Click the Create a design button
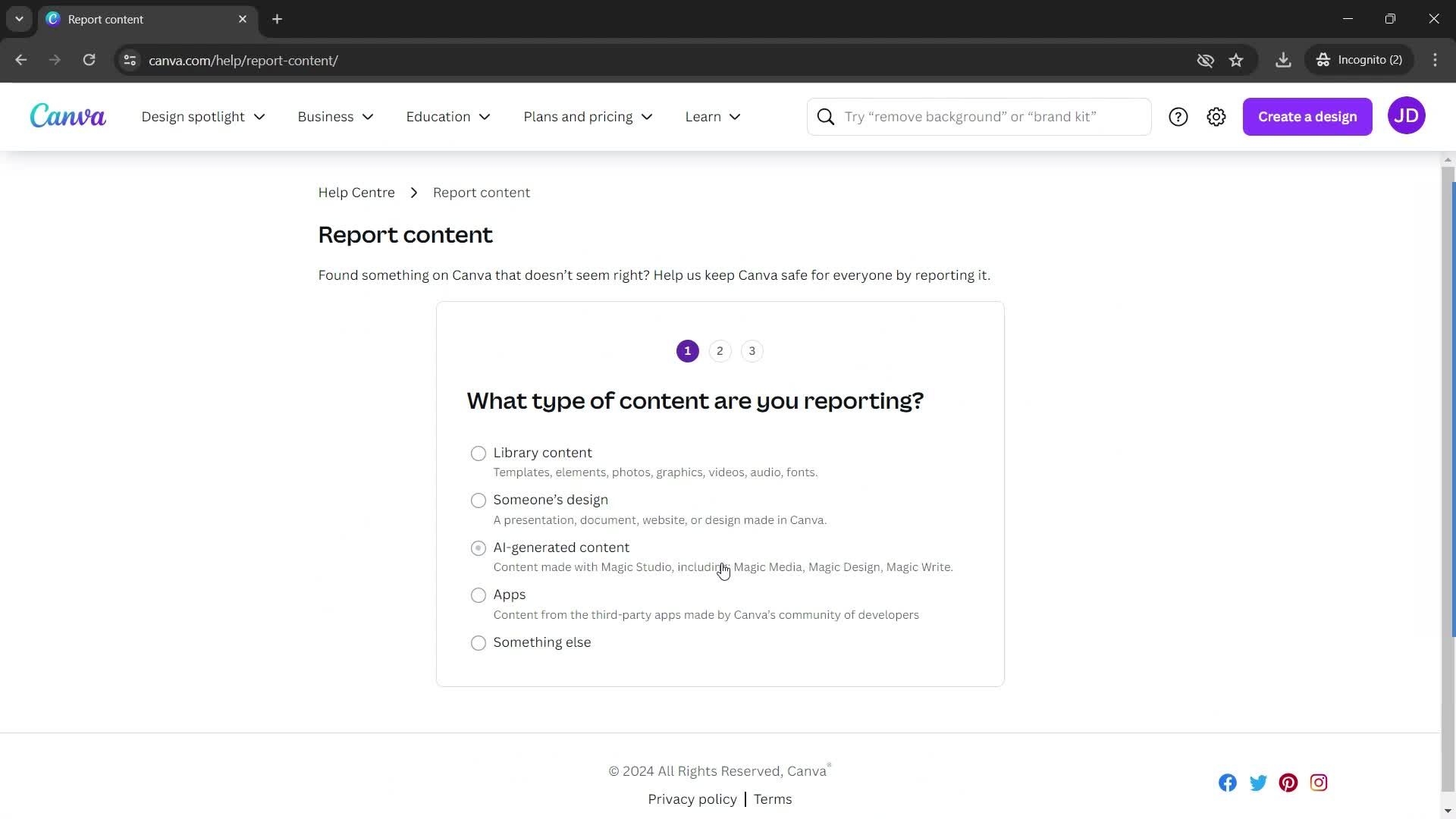This screenshot has width=1456, height=819. (x=1307, y=116)
